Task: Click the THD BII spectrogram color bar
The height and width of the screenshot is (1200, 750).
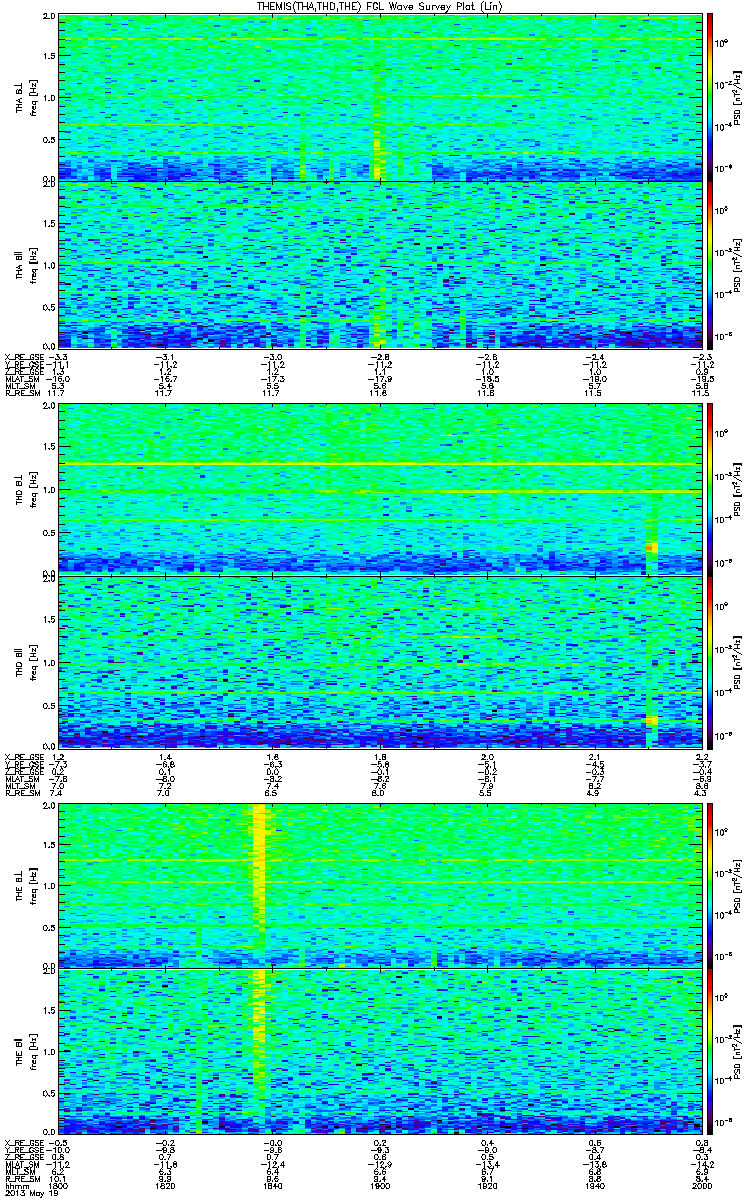Action: tap(711, 661)
